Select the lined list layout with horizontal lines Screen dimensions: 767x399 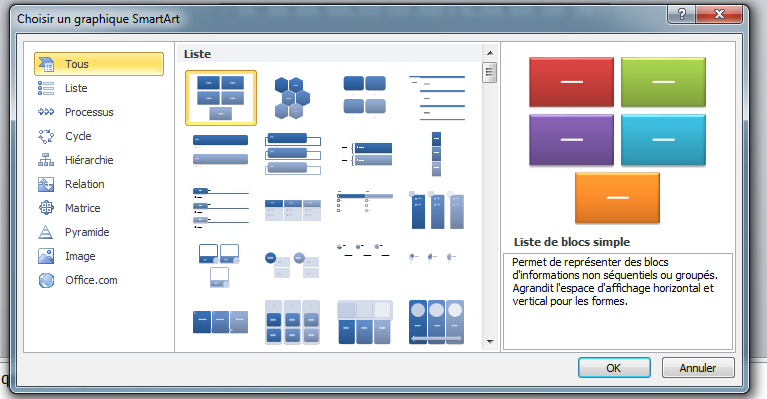pos(436,98)
